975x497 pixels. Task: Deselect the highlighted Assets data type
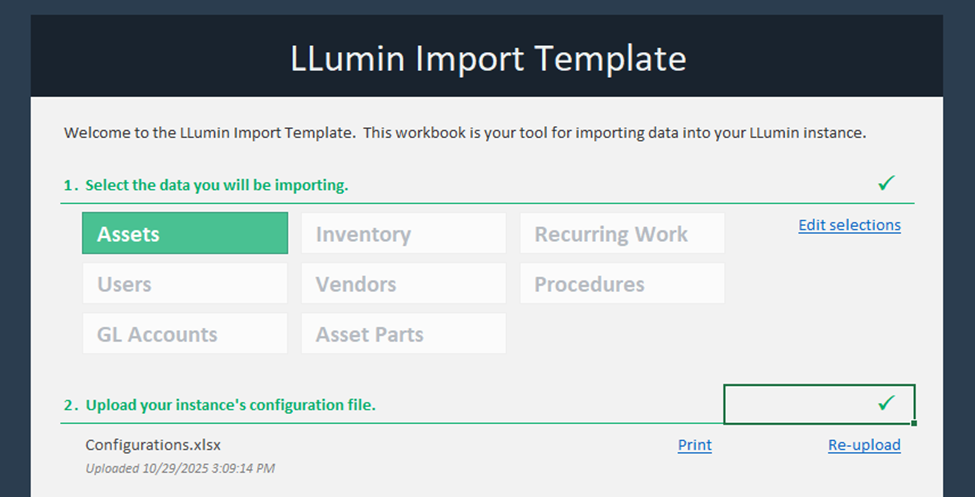185,234
